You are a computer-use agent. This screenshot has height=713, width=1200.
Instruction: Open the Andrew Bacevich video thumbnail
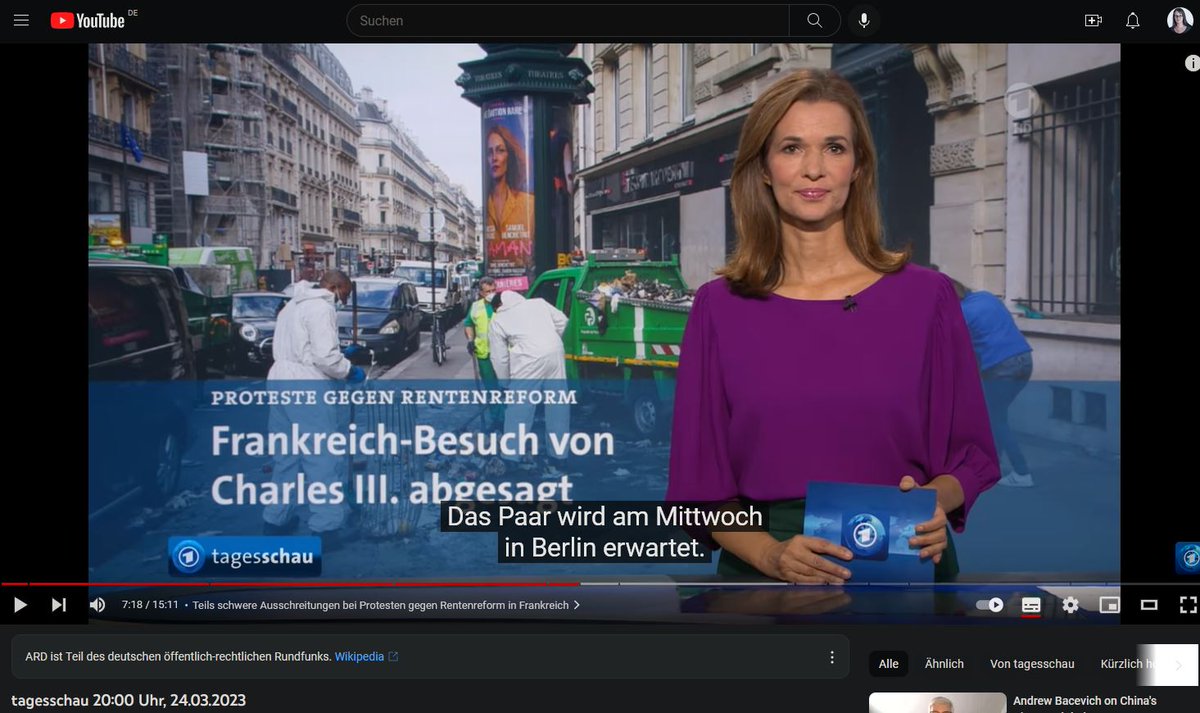(937, 703)
